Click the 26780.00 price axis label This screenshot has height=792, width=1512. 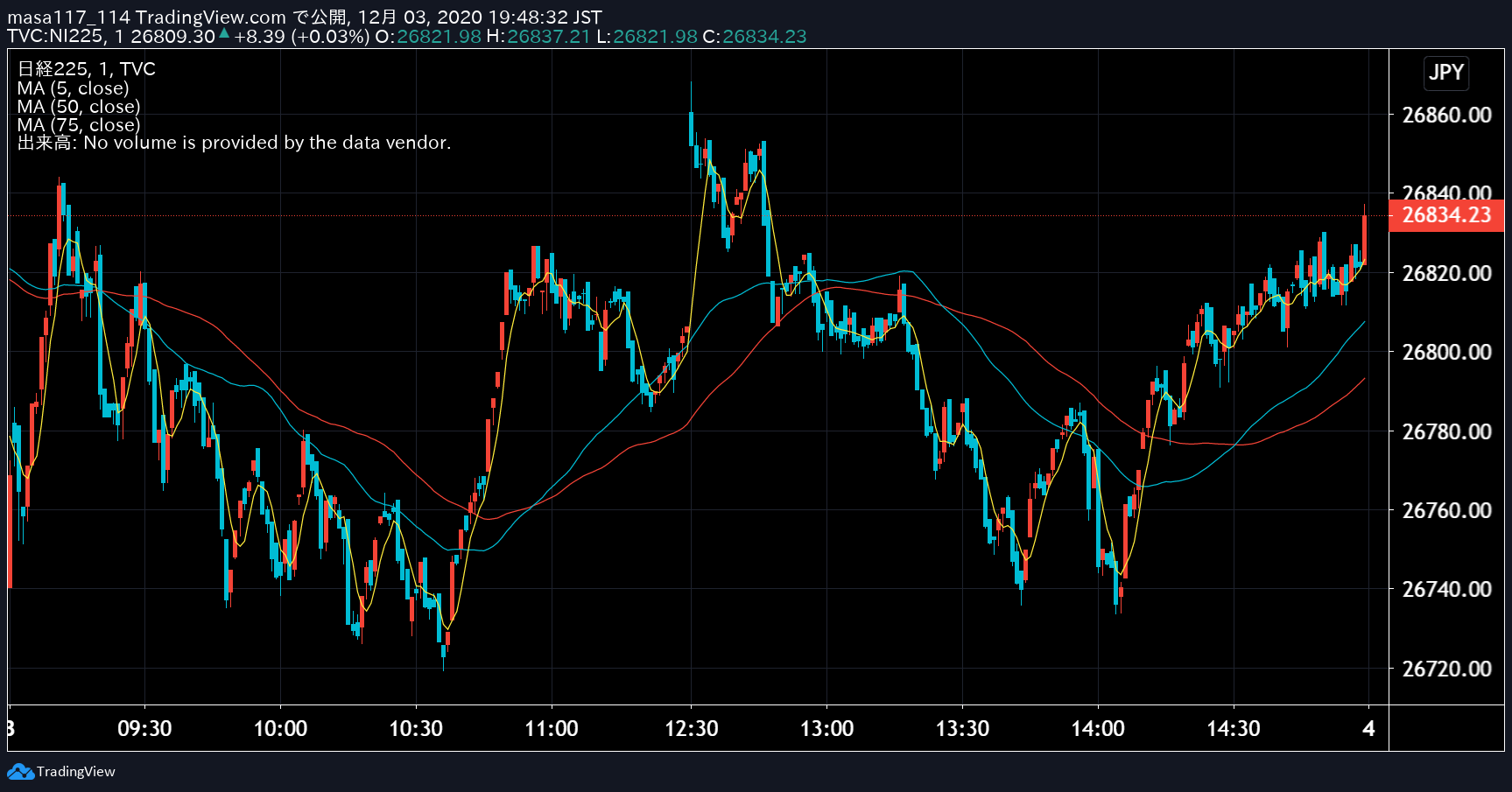(x=1446, y=431)
